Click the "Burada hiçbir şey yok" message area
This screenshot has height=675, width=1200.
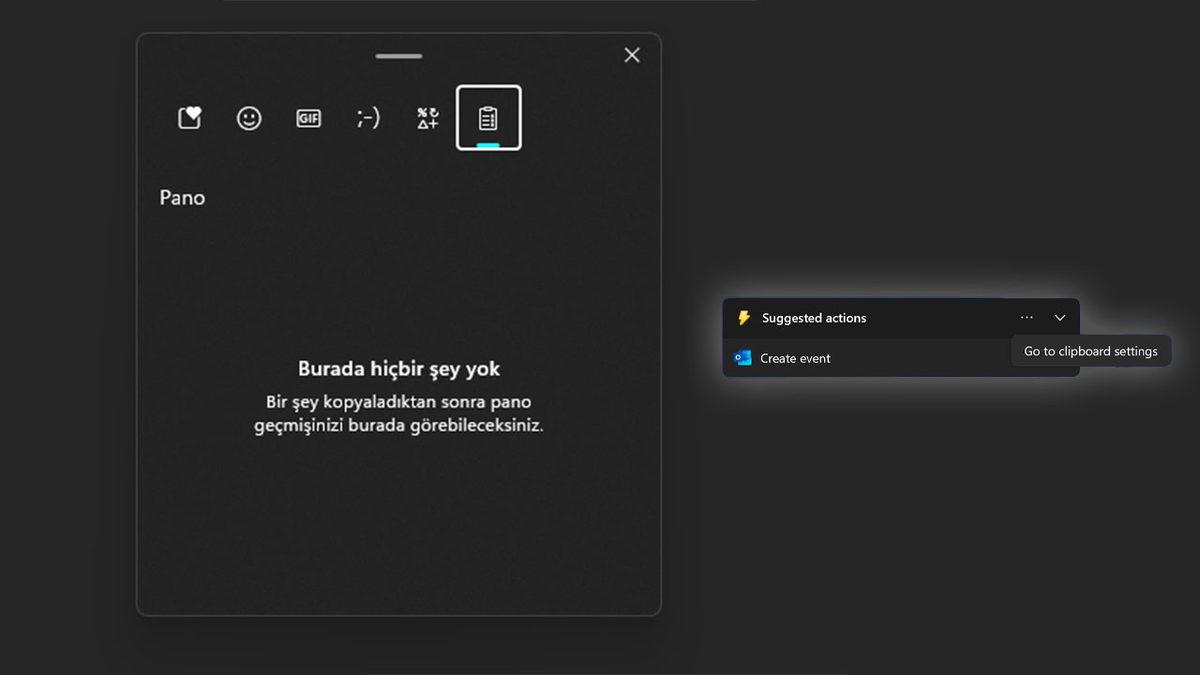pos(398,369)
